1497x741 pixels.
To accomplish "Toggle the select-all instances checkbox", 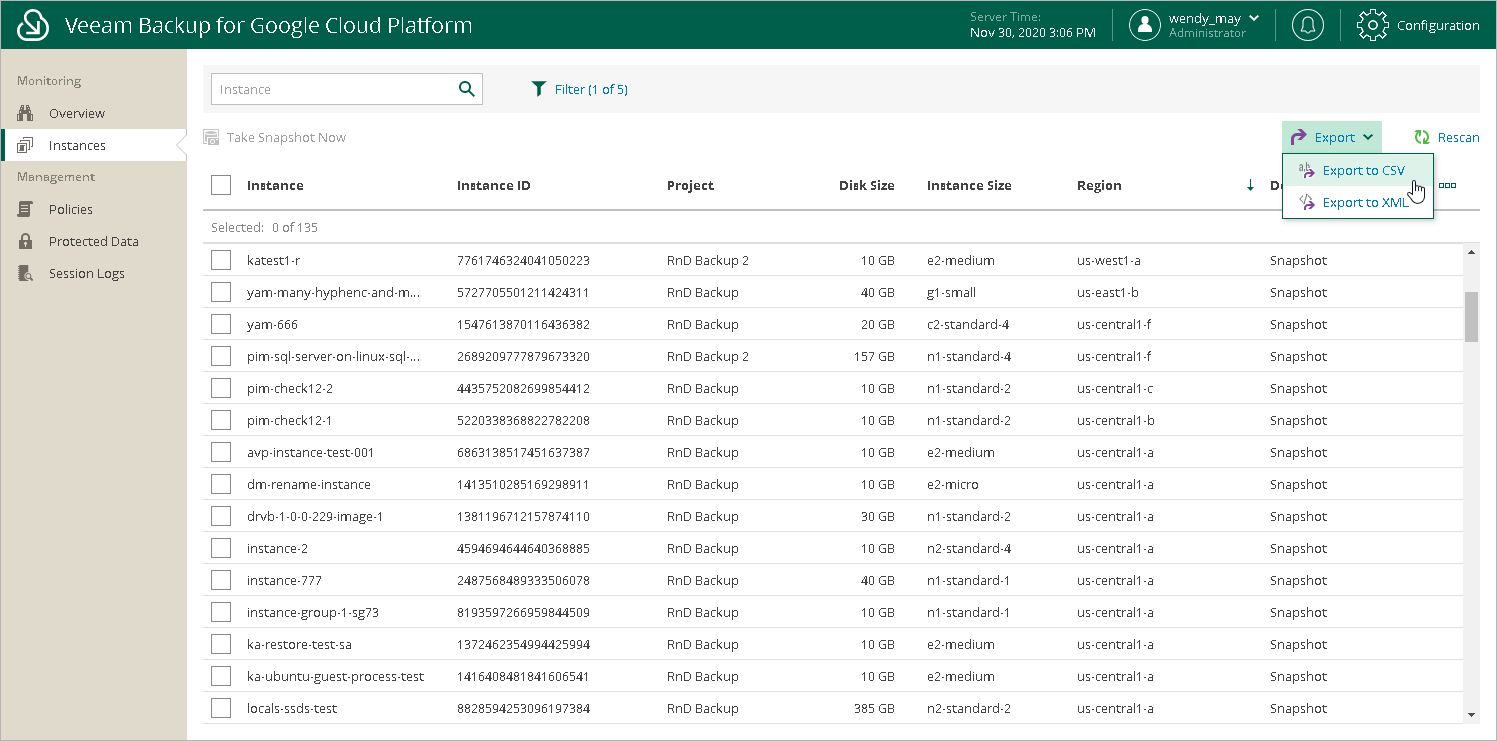I will click(x=221, y=185).
